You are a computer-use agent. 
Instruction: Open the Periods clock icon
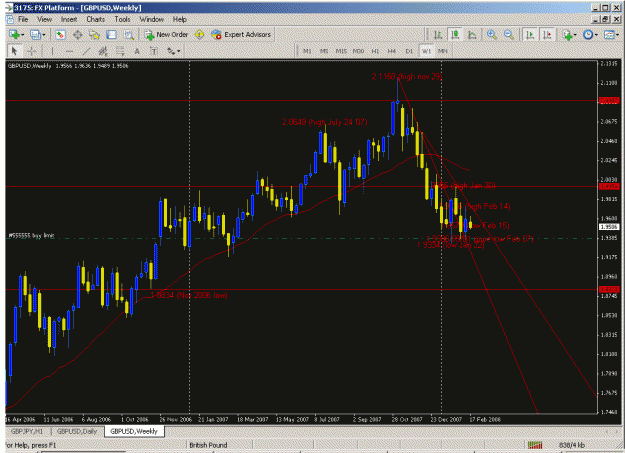tap(588, 35)
